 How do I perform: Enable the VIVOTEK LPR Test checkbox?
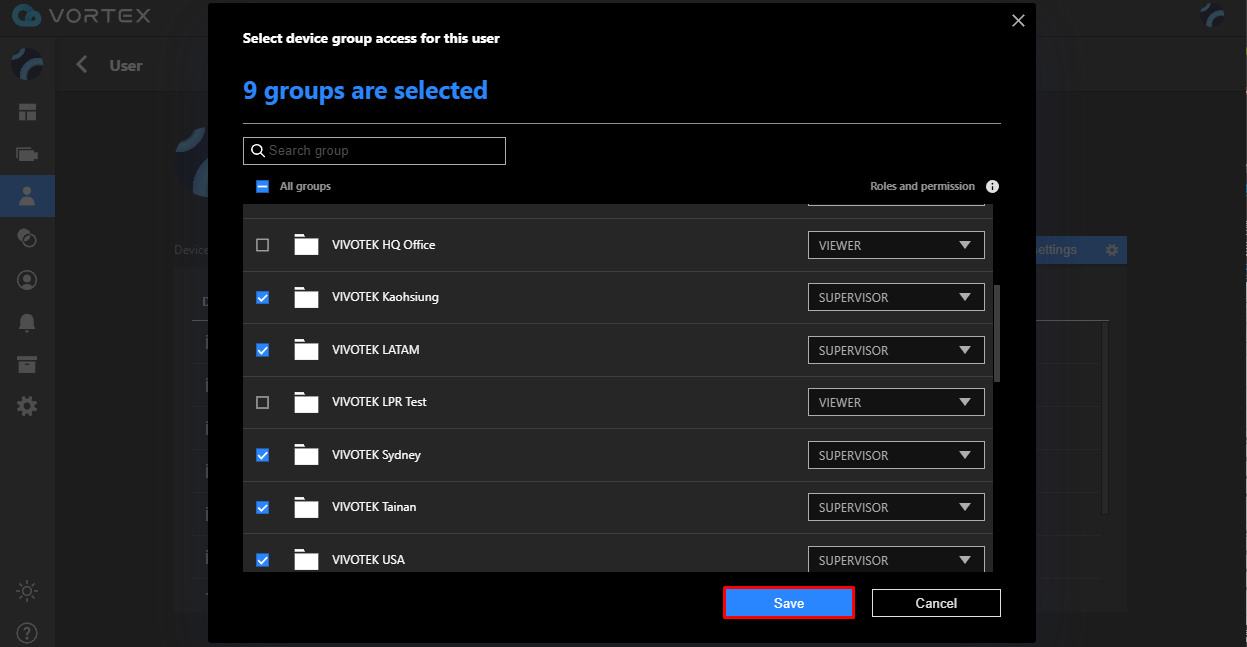coord(263,402)
